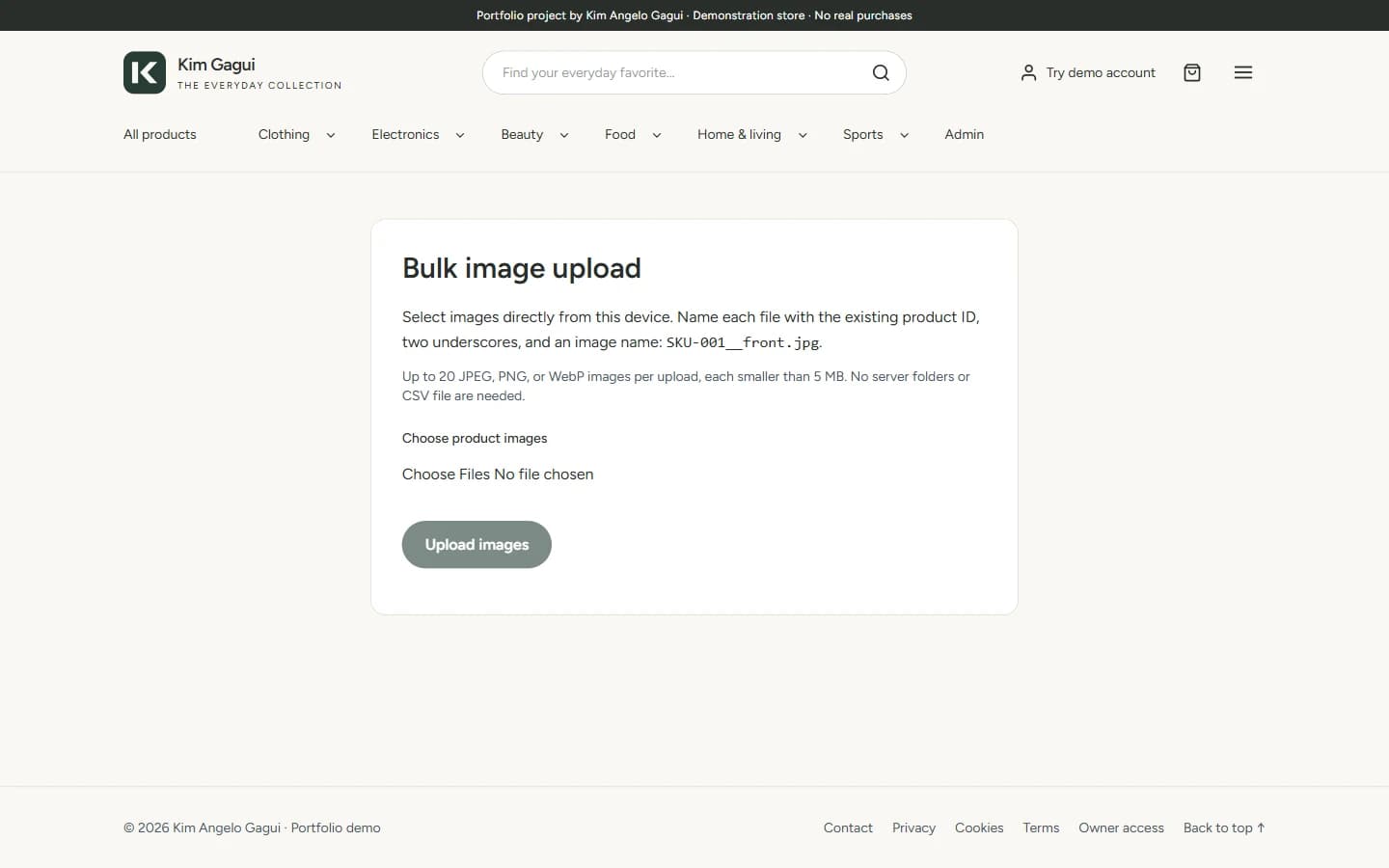Click Back to top link
Image resolution: width=1389 pixels, height=868 pixels.
[1224, 827]
